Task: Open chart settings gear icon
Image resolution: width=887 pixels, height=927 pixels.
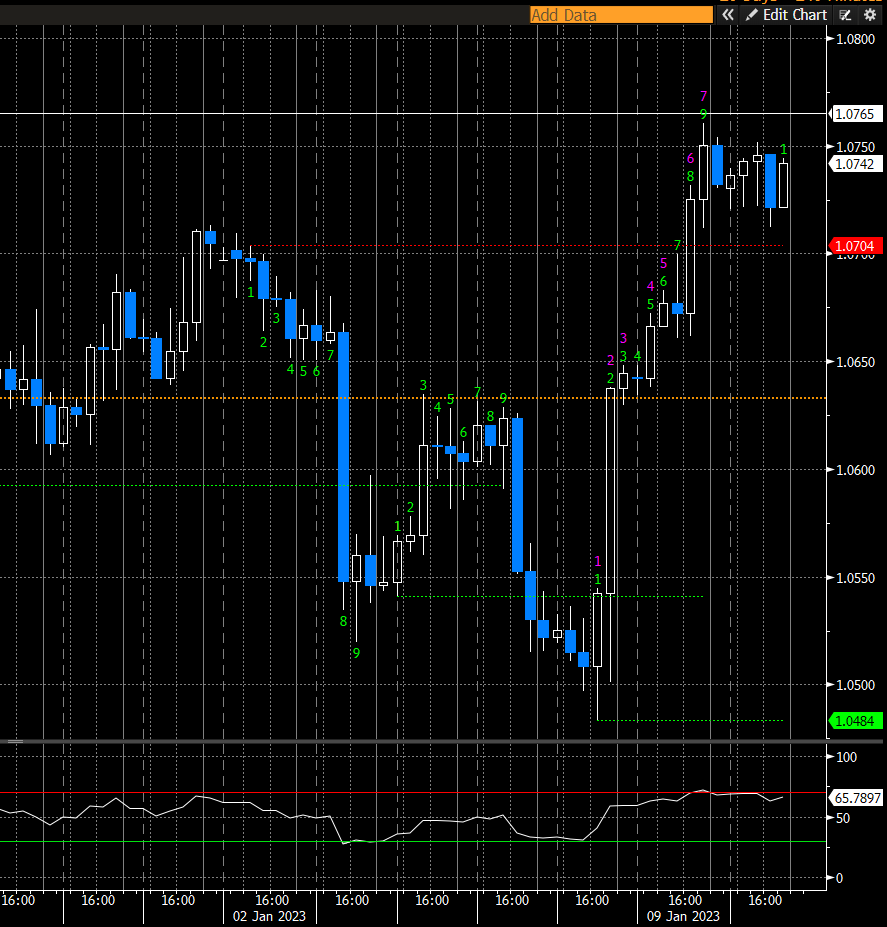Action: tap(870, 15)
